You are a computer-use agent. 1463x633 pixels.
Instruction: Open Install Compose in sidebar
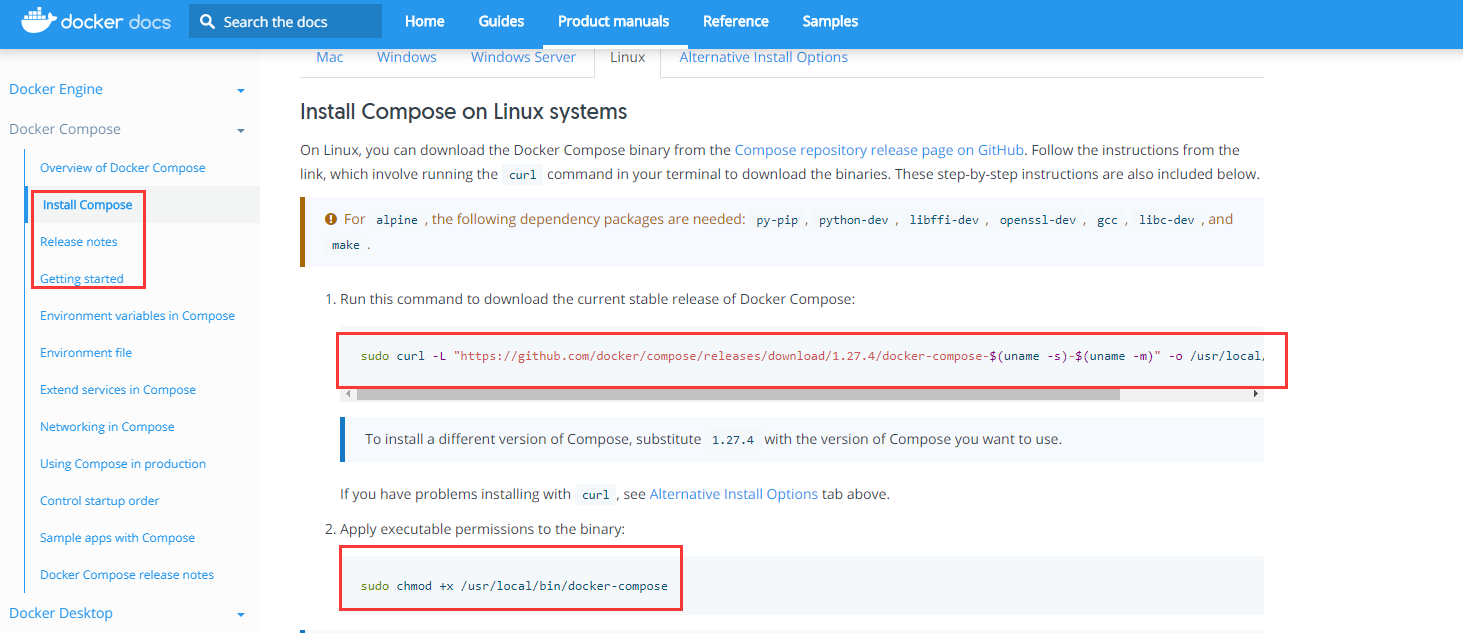pos(88,205)
